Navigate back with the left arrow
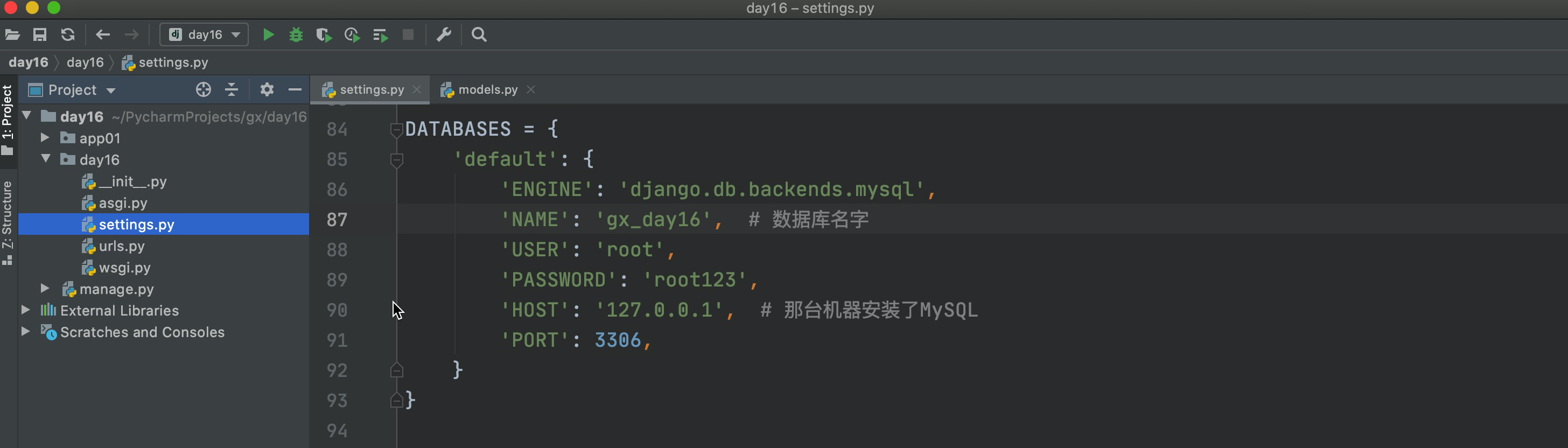1568x448 pixels. pos(102,34)
